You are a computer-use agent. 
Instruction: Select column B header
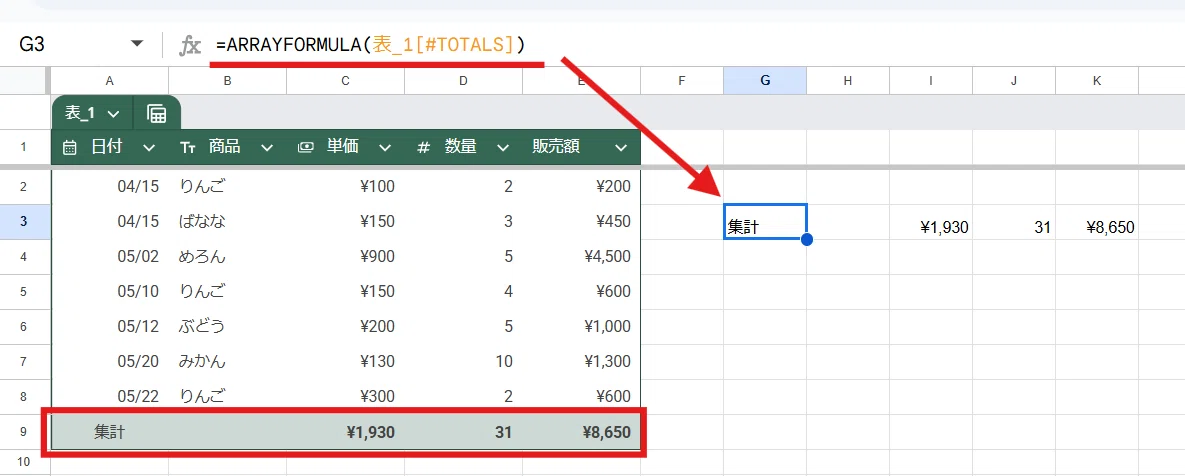pos(227,81)
